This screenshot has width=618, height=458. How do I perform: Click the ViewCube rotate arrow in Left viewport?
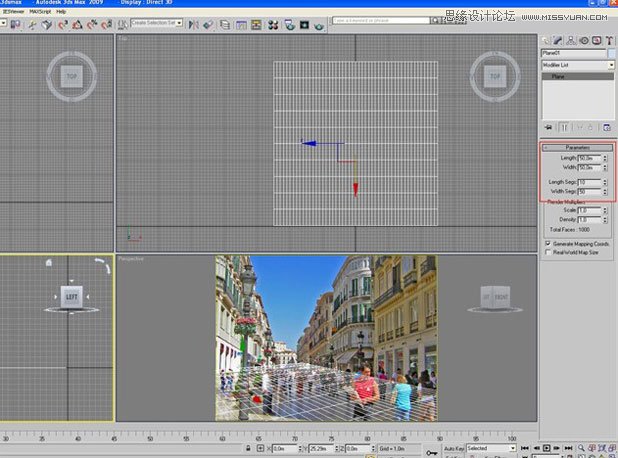[103, 264]
